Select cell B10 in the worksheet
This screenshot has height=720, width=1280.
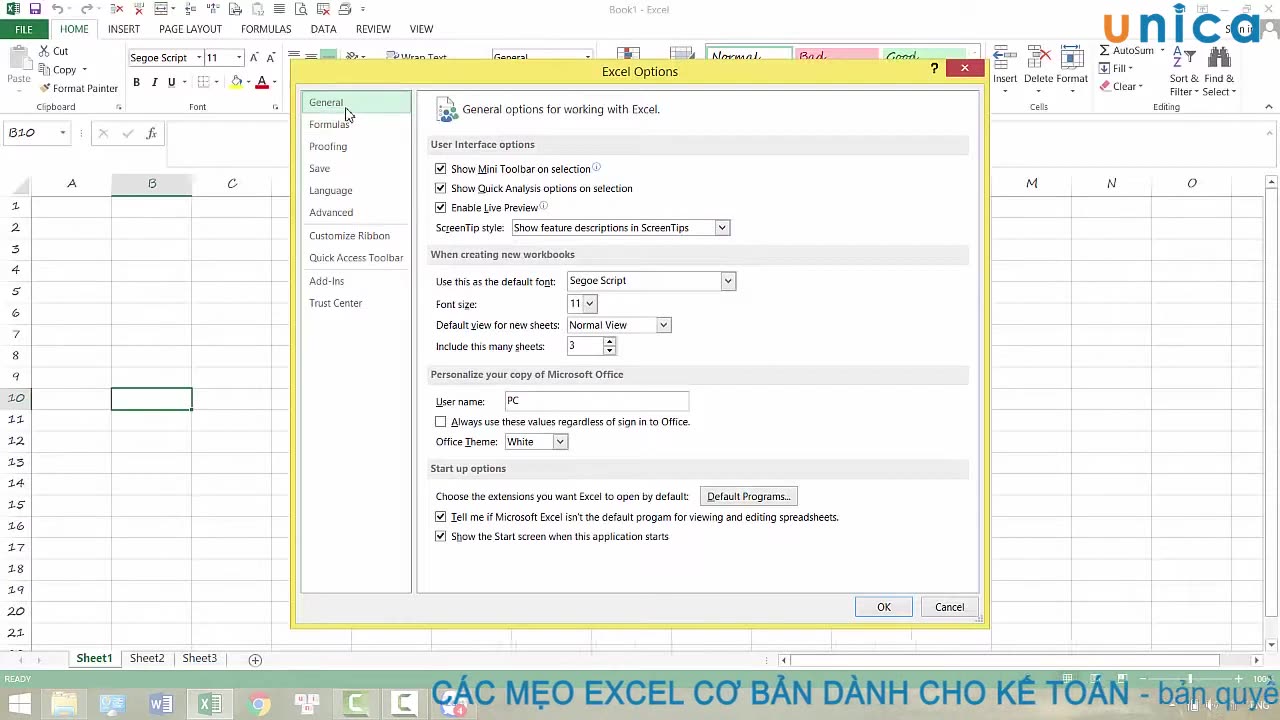coord(152,399)
